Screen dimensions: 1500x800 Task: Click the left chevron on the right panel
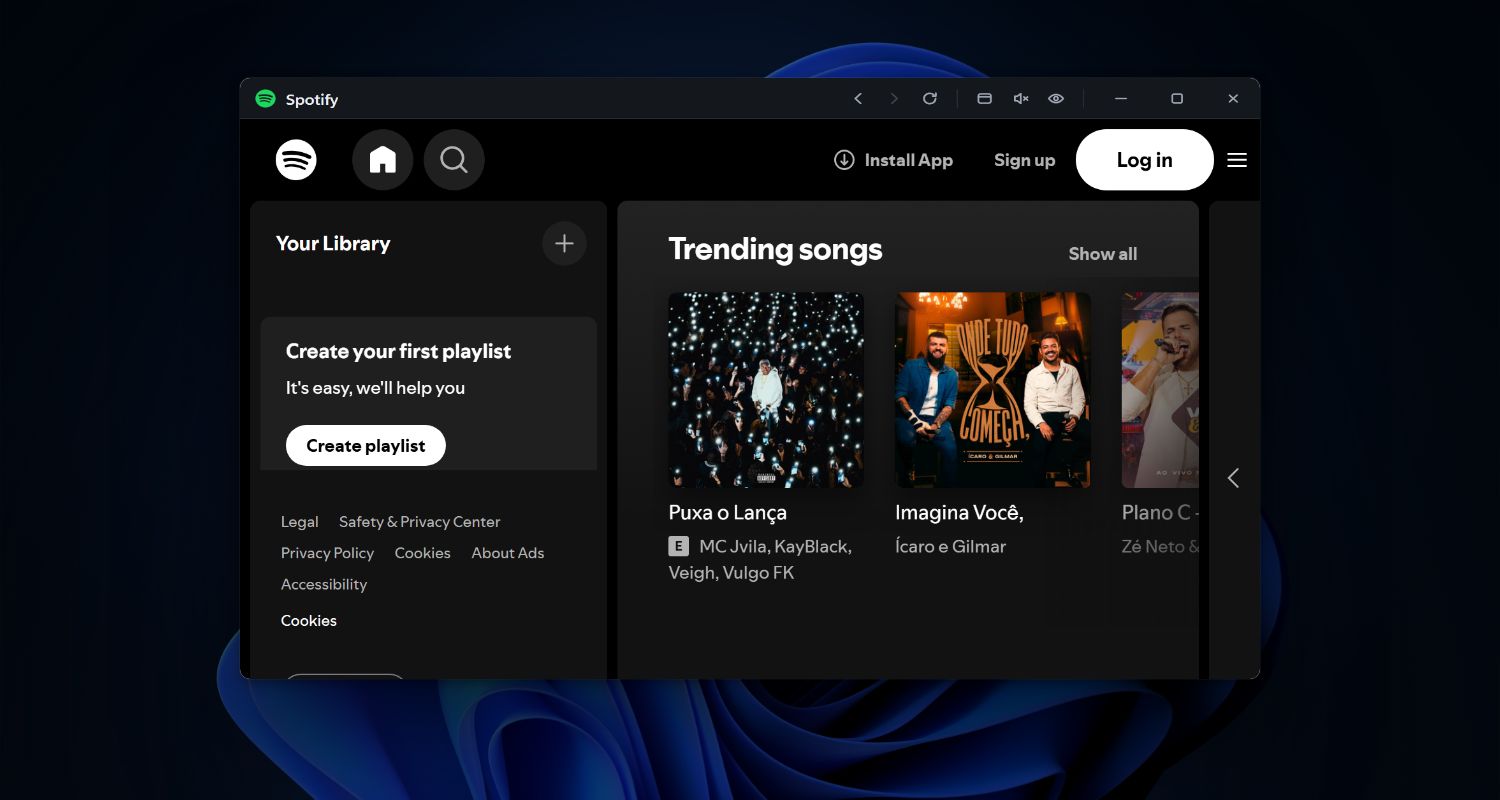1233,478
